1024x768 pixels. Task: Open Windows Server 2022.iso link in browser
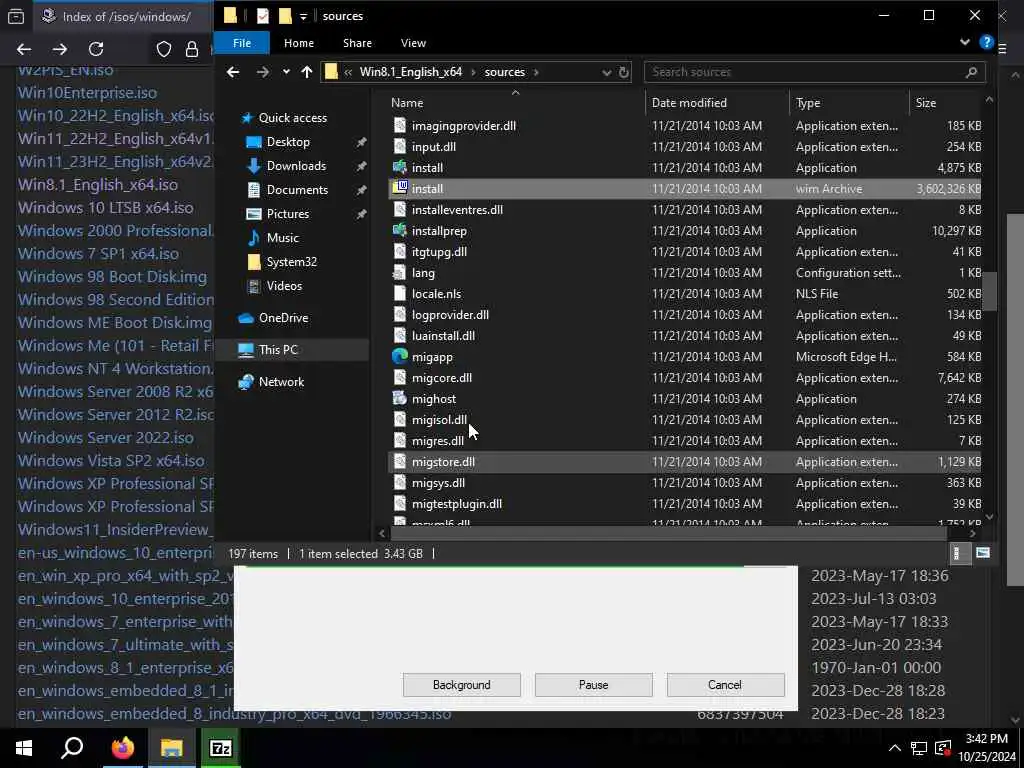106,438
